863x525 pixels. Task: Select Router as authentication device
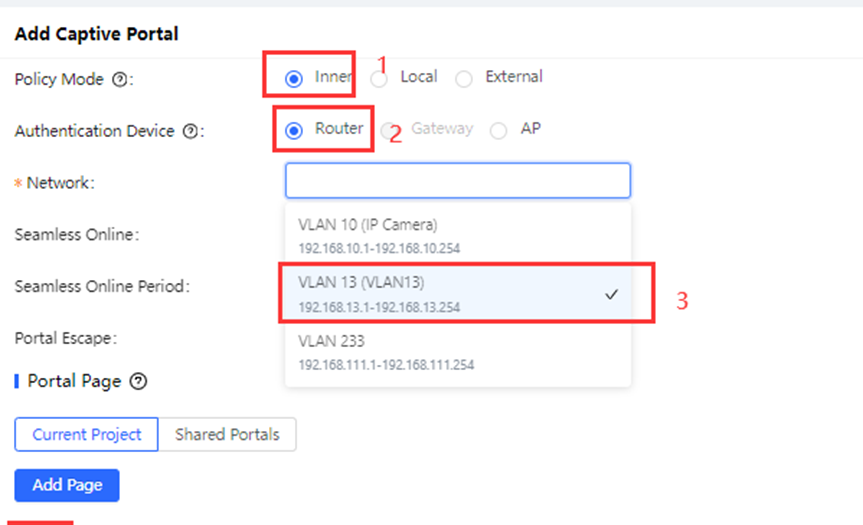294,130
